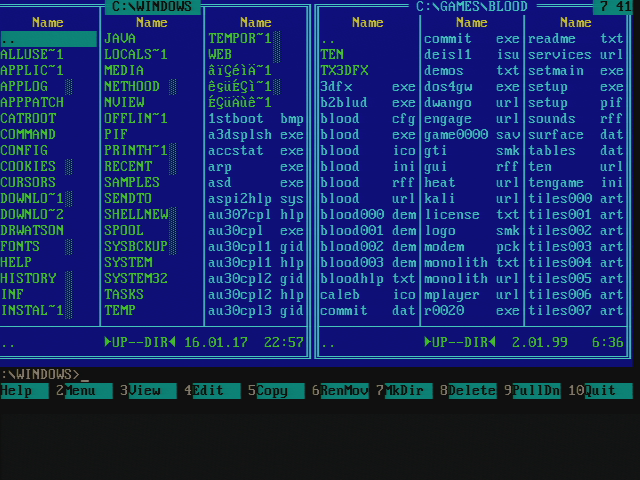Open the 2 Menu function key
The width and height of the screenshot is (640, 480).
coord(84,391)
